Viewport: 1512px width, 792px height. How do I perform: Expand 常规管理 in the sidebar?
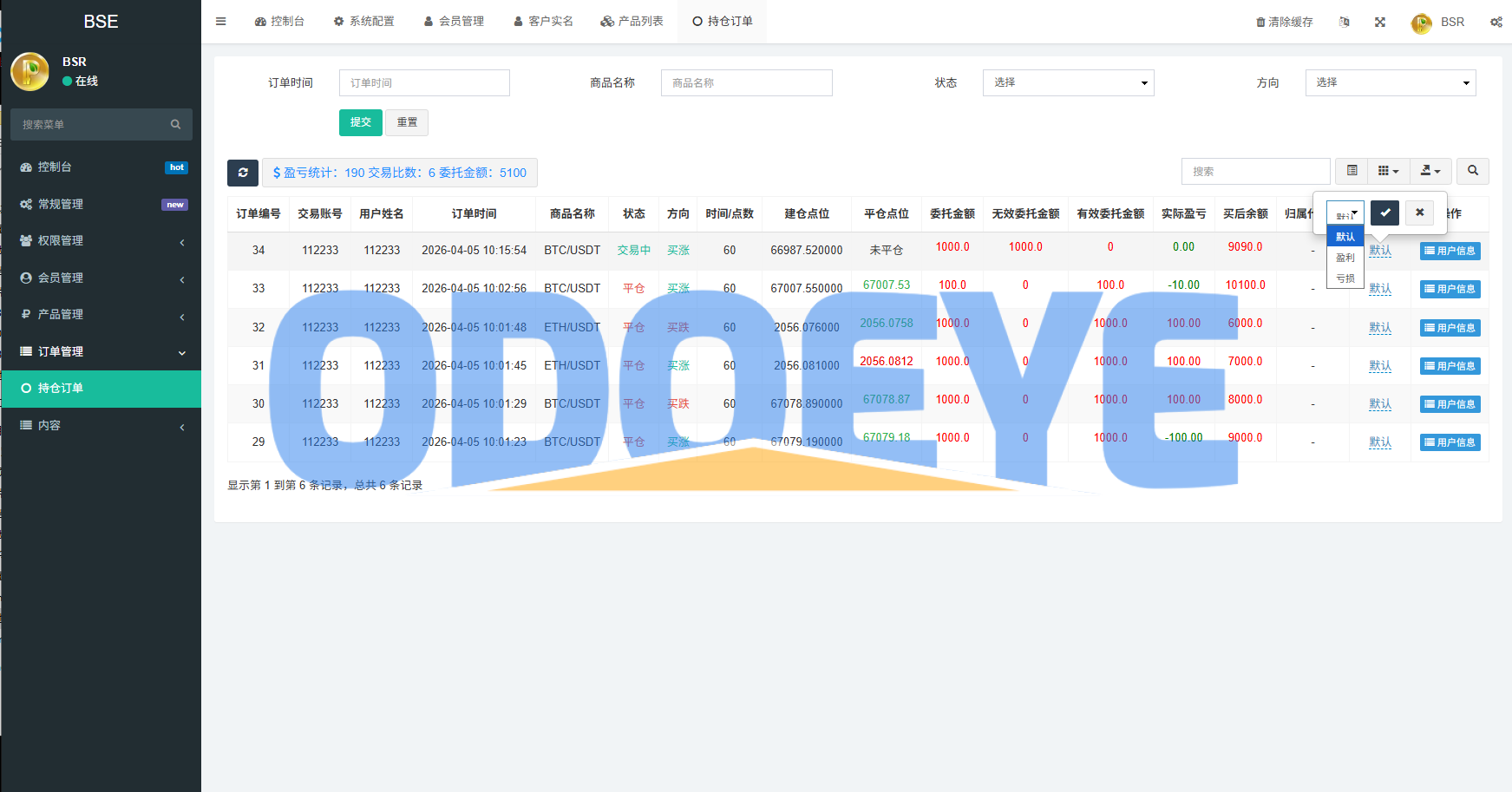coord(101,205)
